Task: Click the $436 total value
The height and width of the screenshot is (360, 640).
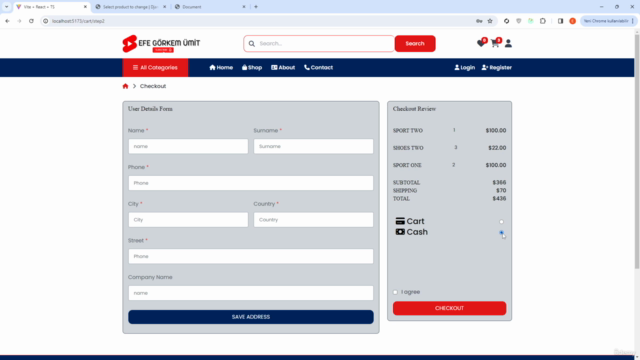Action: tap(499, 199)
